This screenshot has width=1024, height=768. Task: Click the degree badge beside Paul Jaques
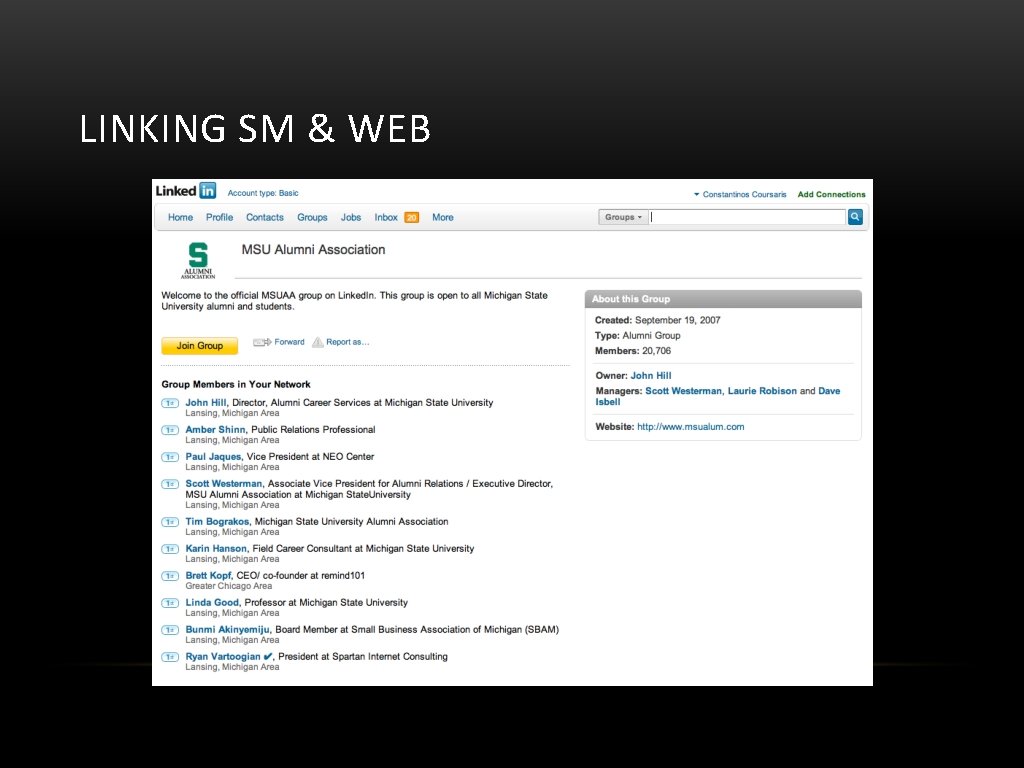point(170,457)
